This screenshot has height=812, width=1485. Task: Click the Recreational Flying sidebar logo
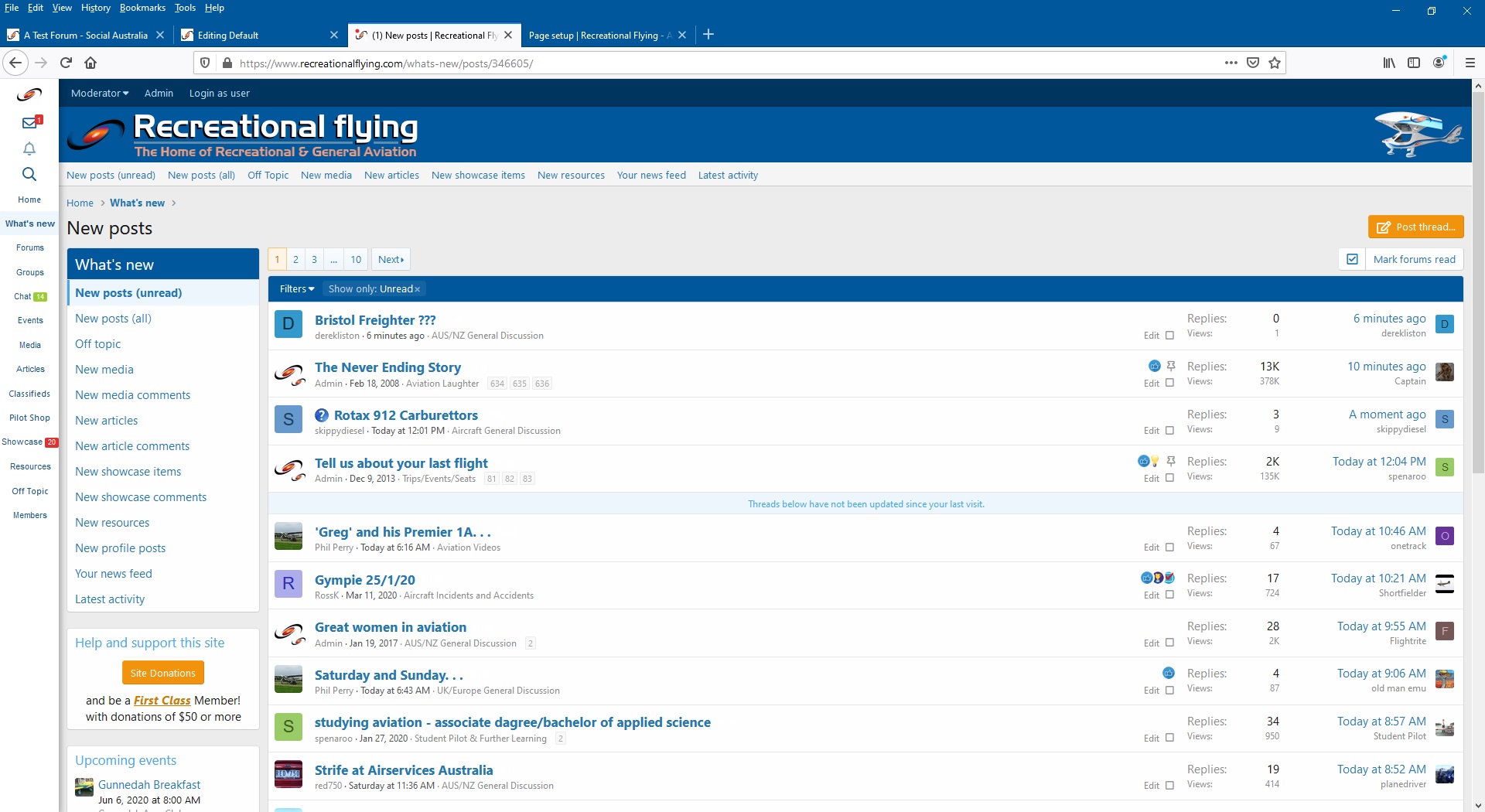pos(29,94)
